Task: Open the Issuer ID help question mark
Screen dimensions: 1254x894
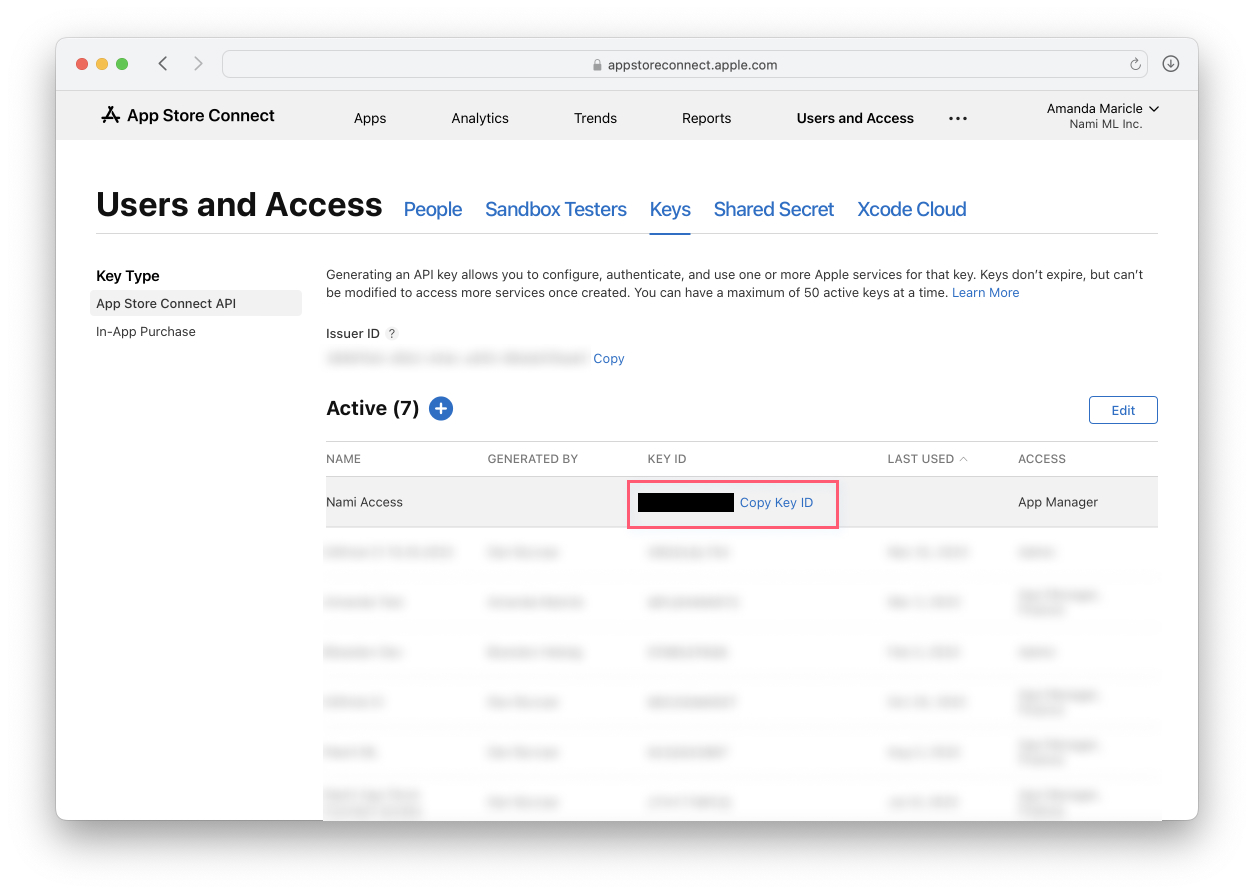Action: (x=392, y=334)
